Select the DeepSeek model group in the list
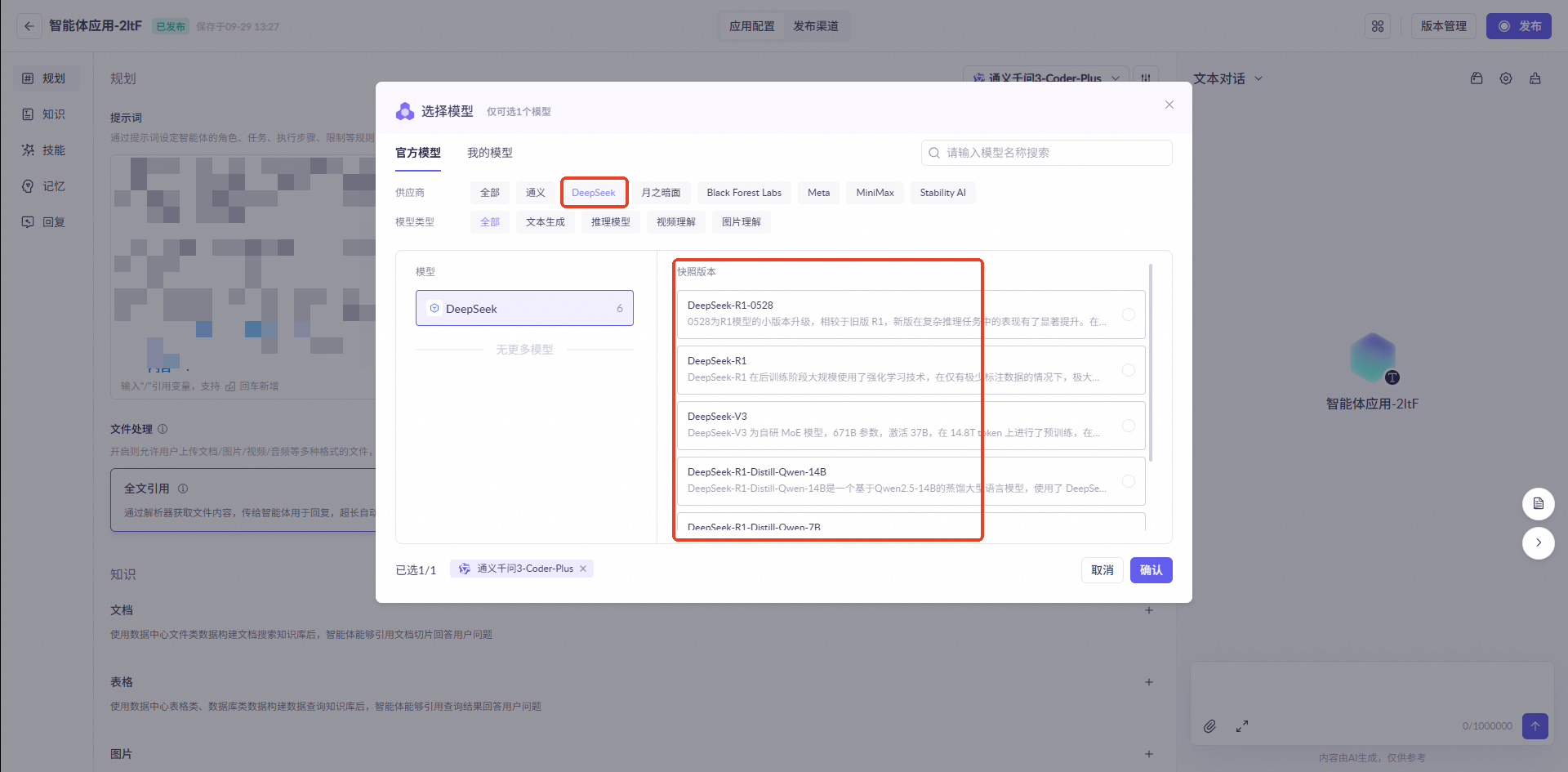 (x=524, y=308)
